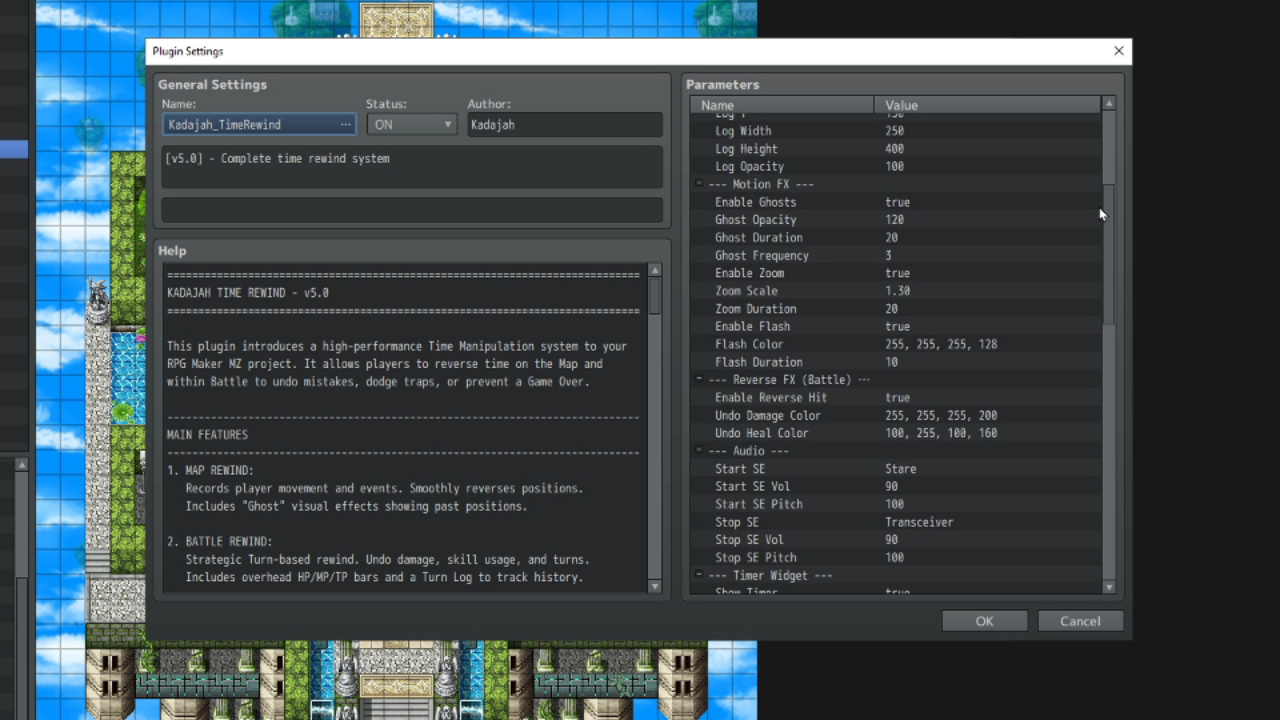Open the Status ON dropdown
1280x720 pixels.
(411, 124)
